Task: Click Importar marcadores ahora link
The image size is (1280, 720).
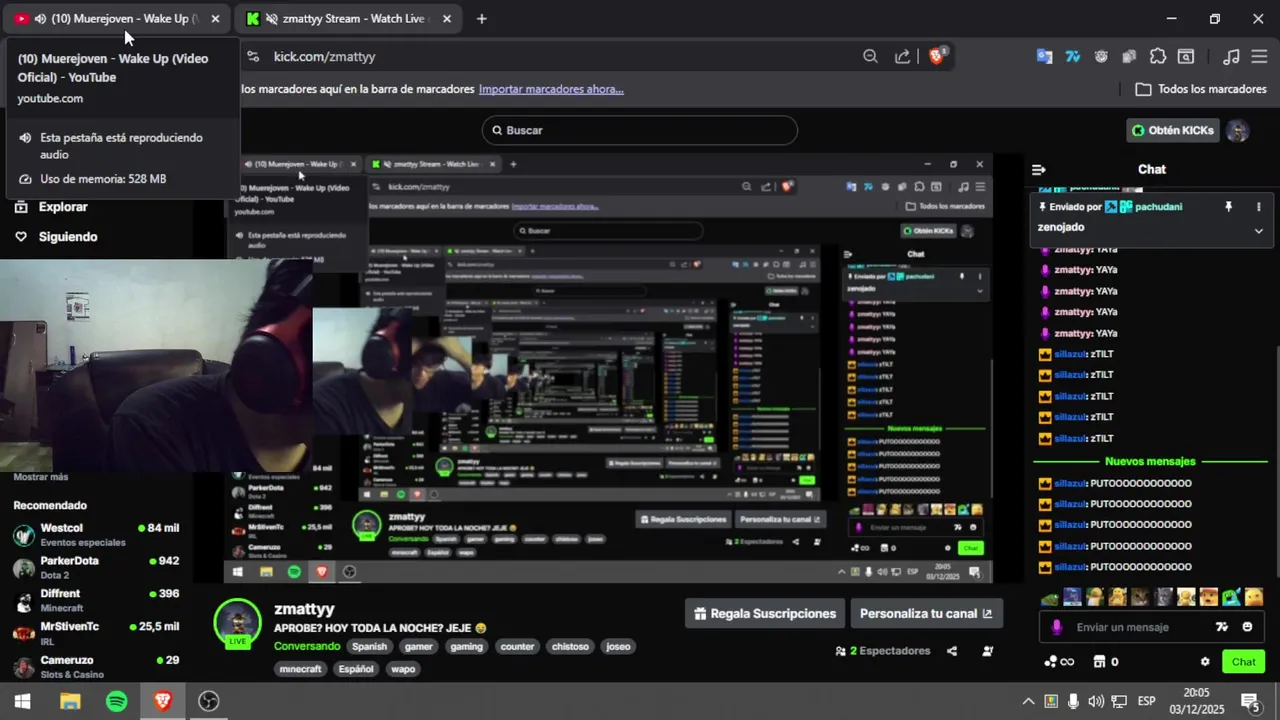Action: (x=551, y=89)
